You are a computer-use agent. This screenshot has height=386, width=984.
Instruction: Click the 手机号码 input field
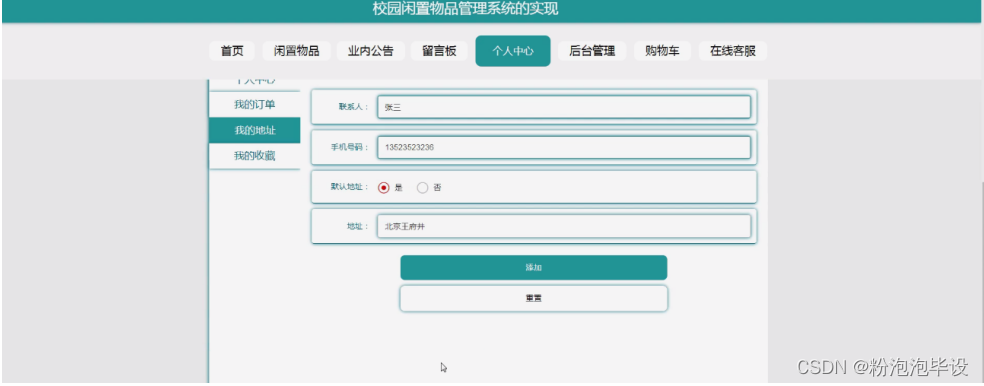[x=564, y=147]
